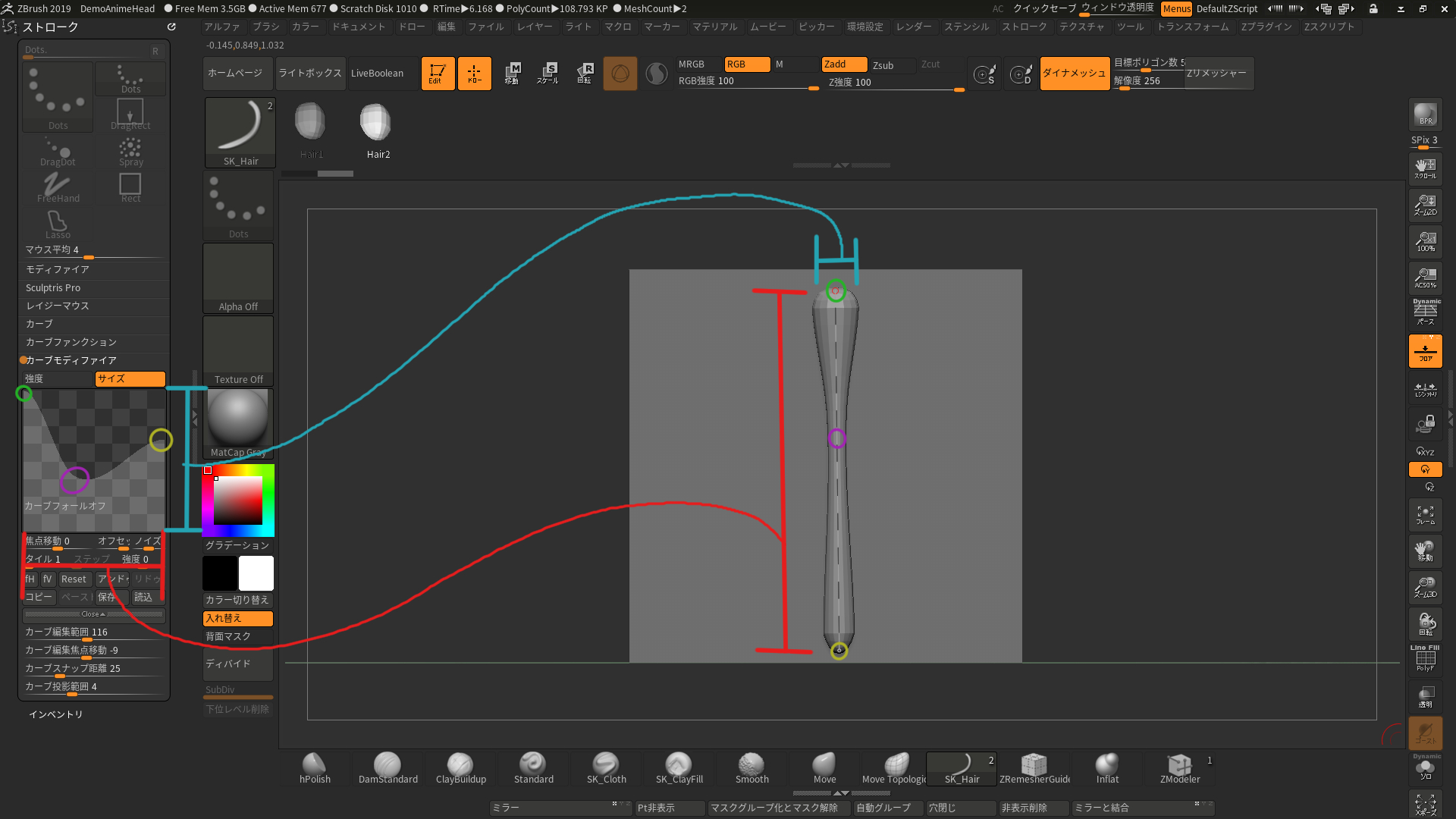
Task: Toggle the LiveBoolean button on
Action: click(x=376, y=72)
